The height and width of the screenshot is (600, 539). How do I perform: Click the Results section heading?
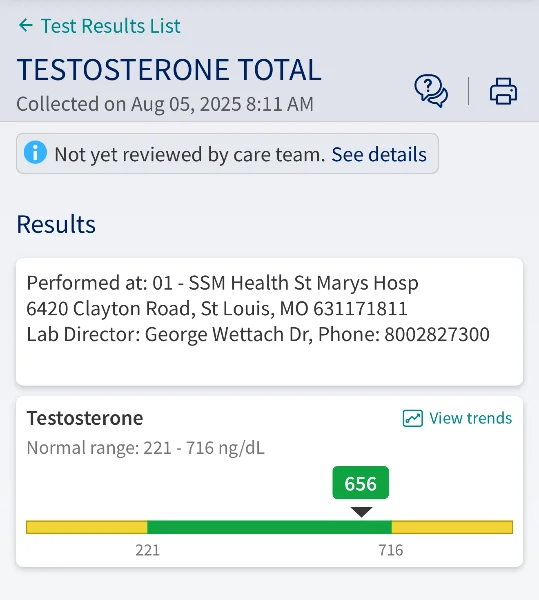[x=56, y=224]
